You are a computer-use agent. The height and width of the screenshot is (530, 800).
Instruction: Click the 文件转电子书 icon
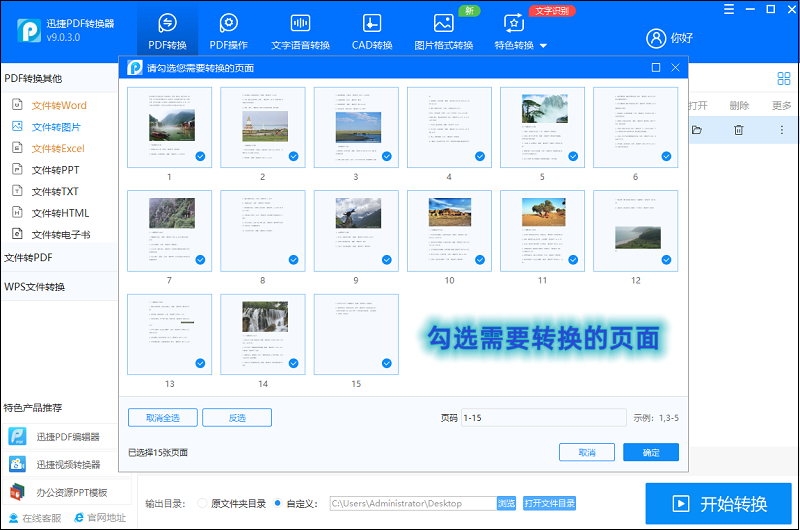point(17,233)
